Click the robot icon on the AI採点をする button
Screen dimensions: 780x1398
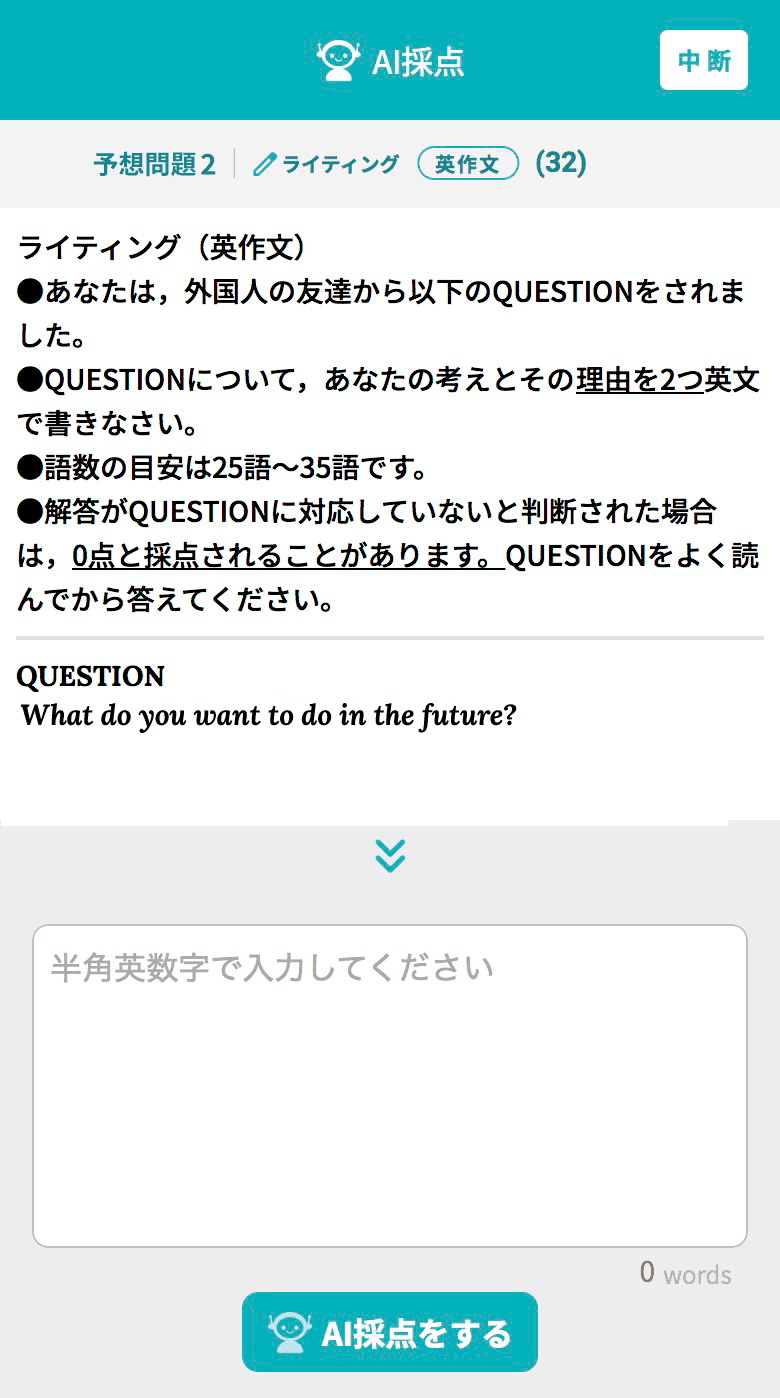click(289, 1332)
